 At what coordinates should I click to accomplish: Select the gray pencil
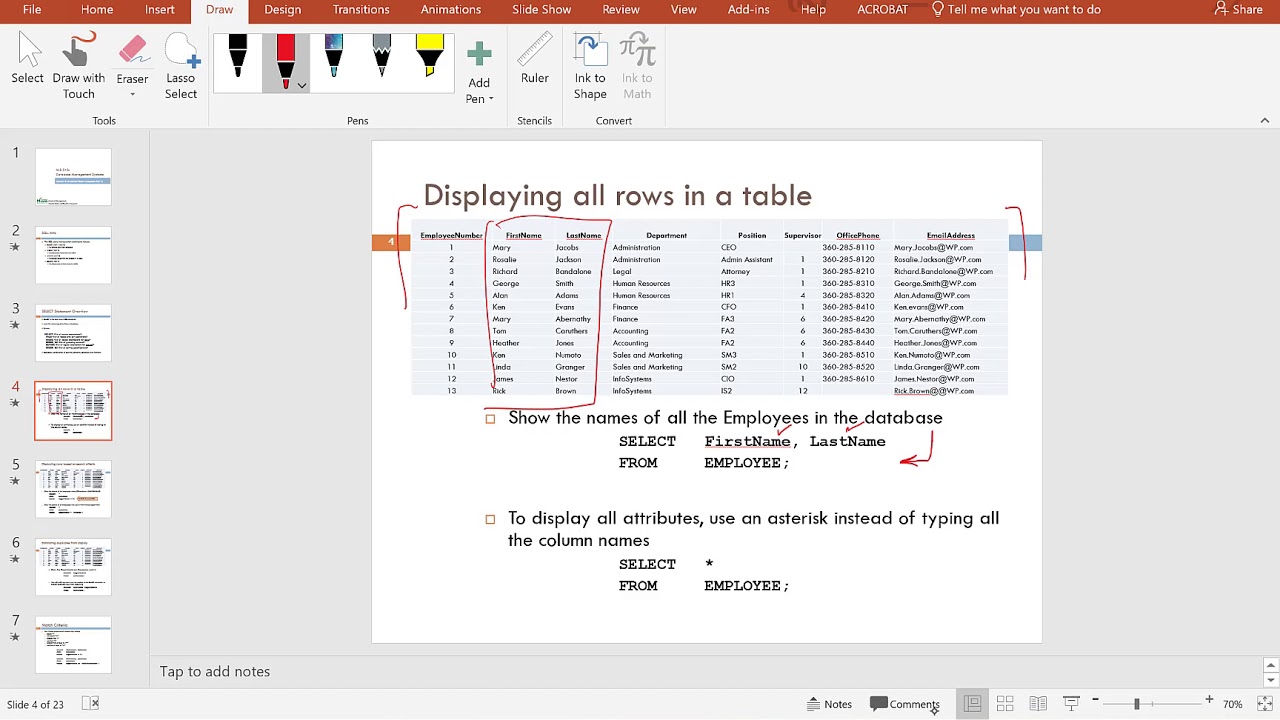click(382, 57)
